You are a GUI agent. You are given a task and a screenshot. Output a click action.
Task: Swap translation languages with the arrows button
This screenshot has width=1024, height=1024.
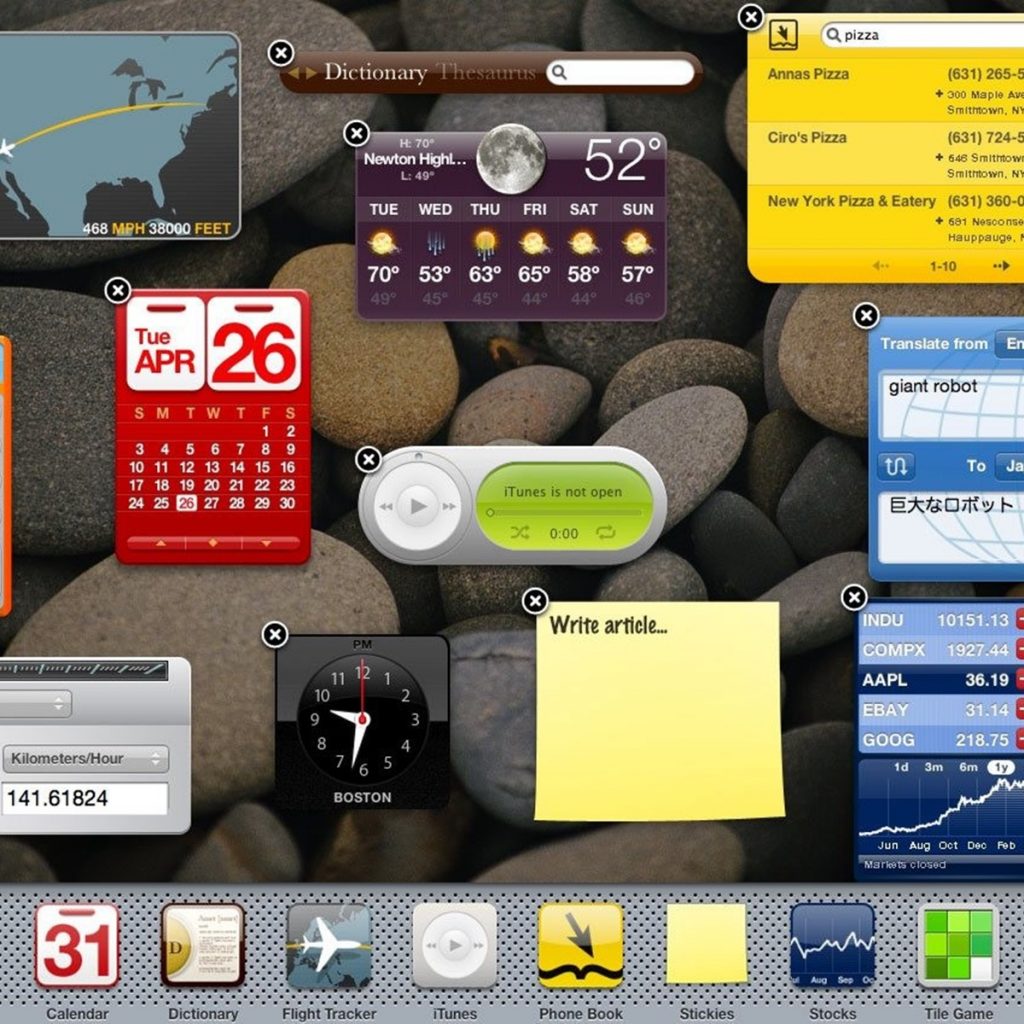click(x=896, y=466)
